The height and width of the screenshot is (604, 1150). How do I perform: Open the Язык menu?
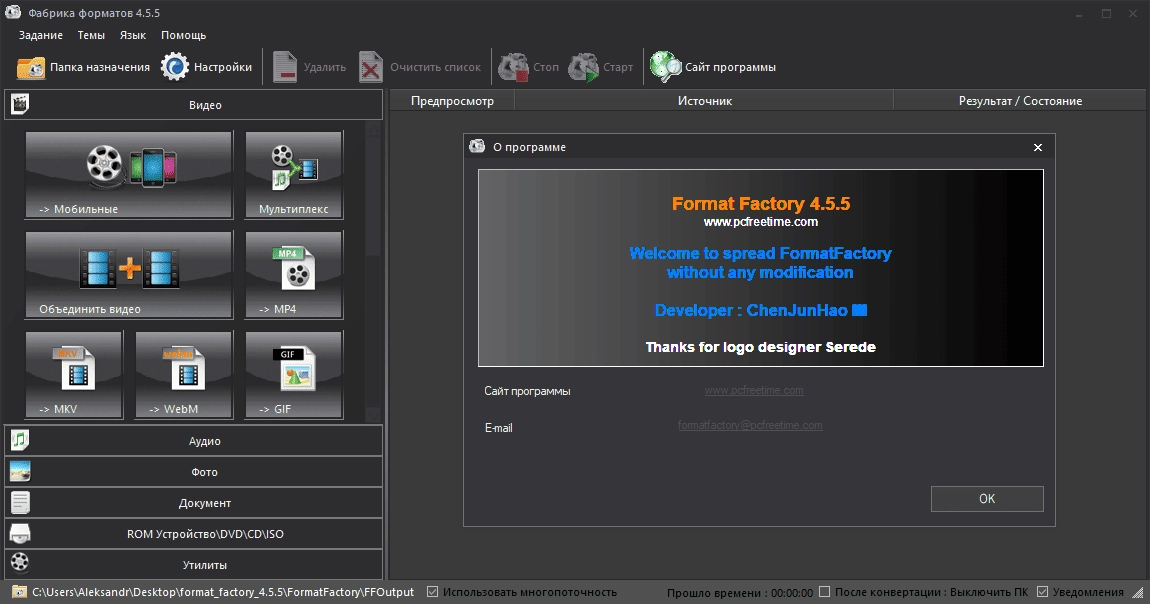click(x=133, y=35)
